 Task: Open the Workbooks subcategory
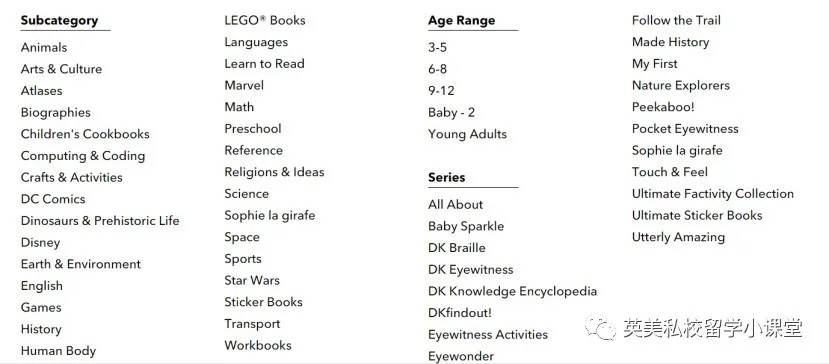click(258, 345)
